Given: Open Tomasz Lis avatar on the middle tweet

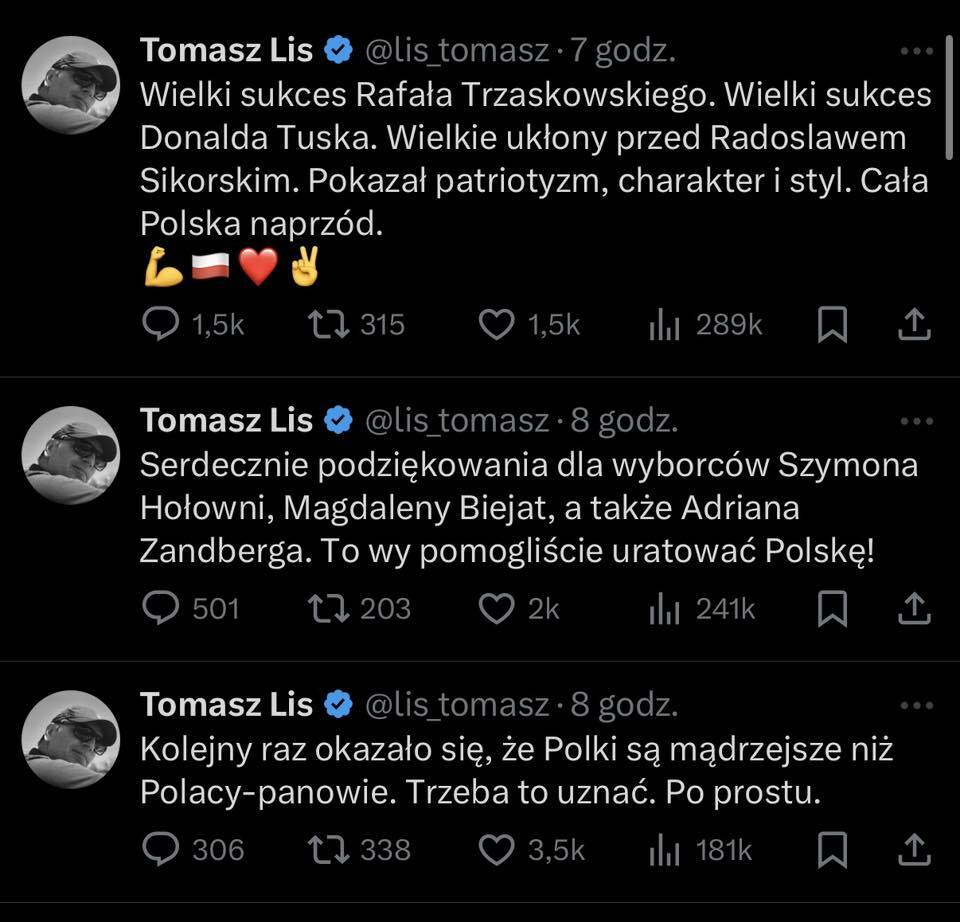Looking at the screenshot, I should 71,454.
